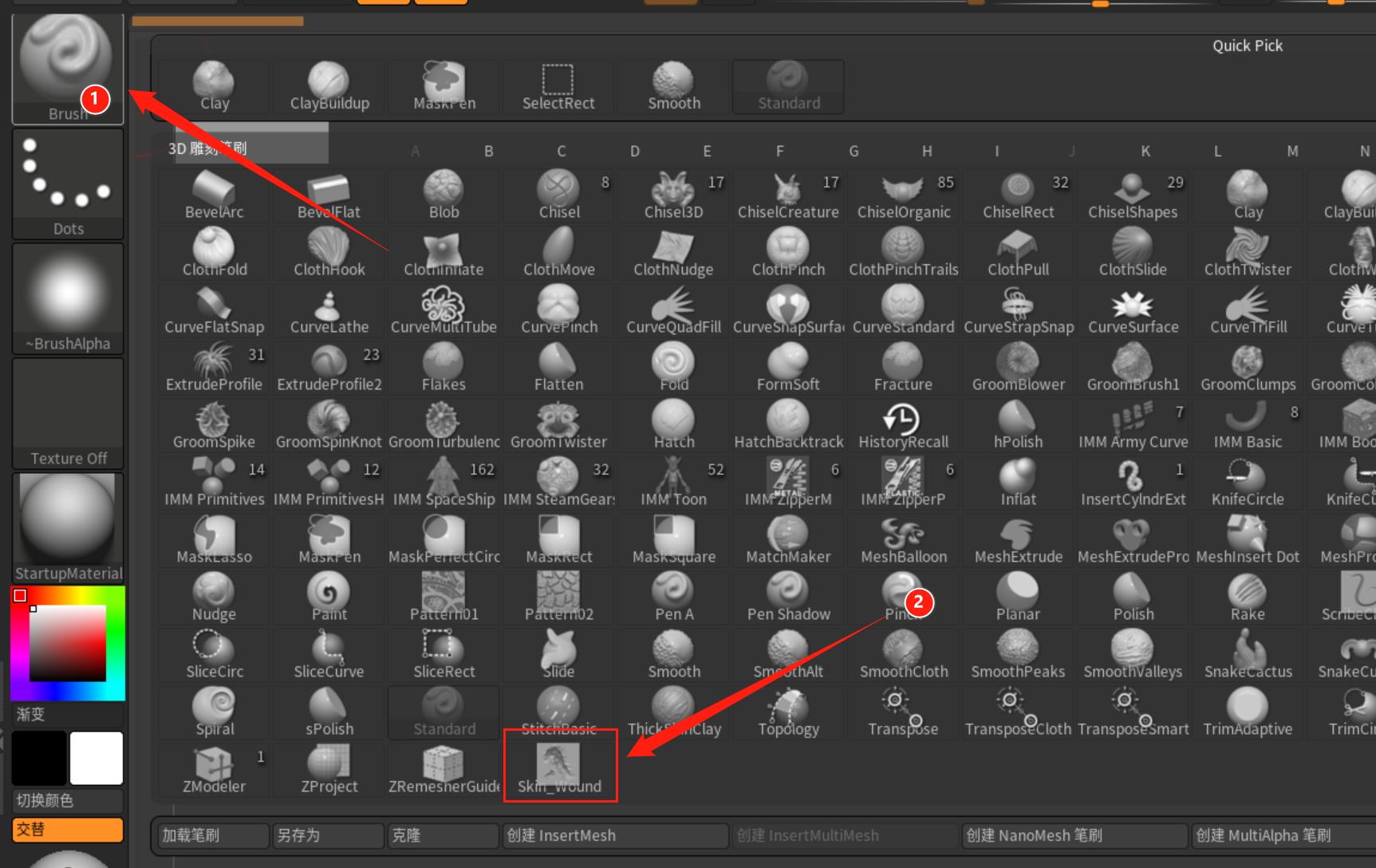Filter brushes by letter H
The height and width of the screenshot is (868, 1376).
coord(927,151)
